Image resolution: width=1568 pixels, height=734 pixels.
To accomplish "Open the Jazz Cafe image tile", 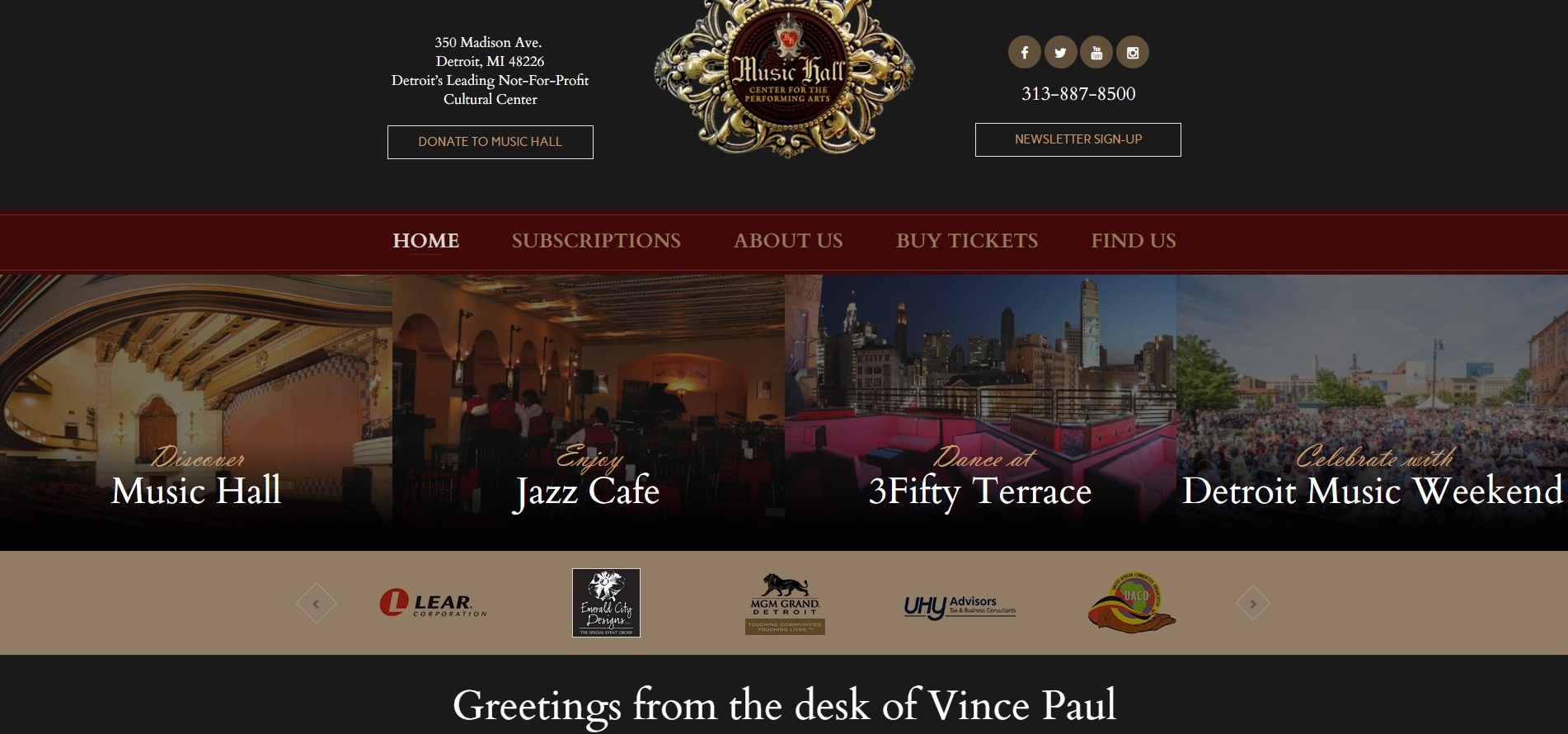I will coord(588,412).
